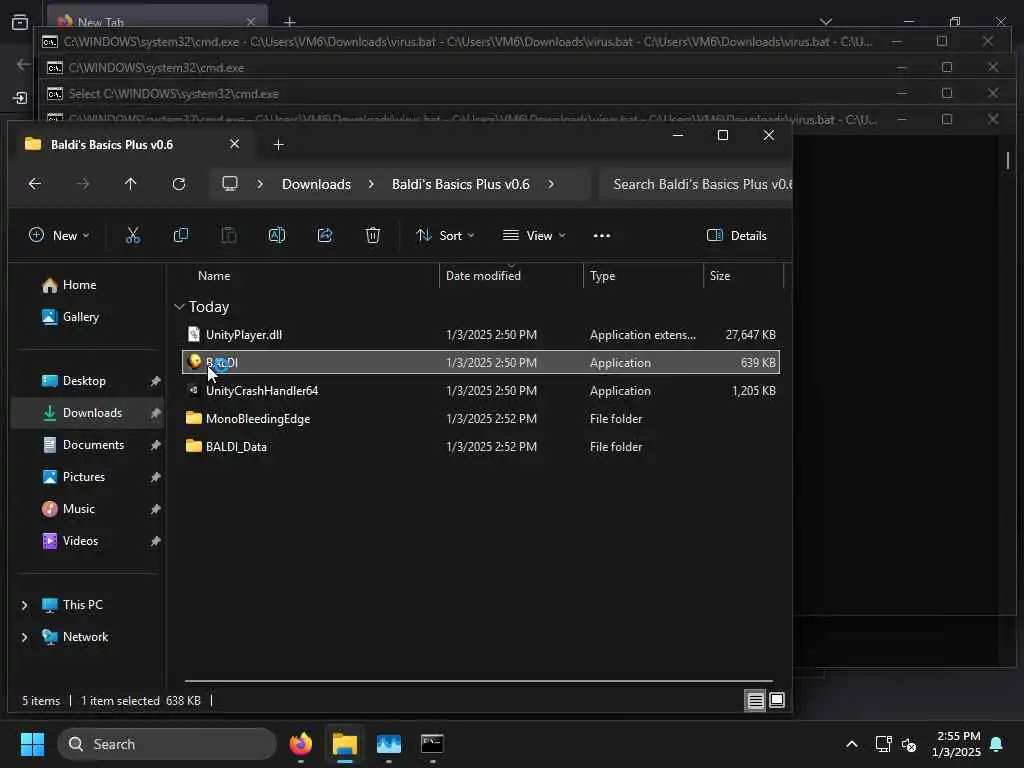1024x768 pixels.
Task: Click the Search Baldi's Basics Plus field
Action: pyautogui.click(x=696, y=184)
